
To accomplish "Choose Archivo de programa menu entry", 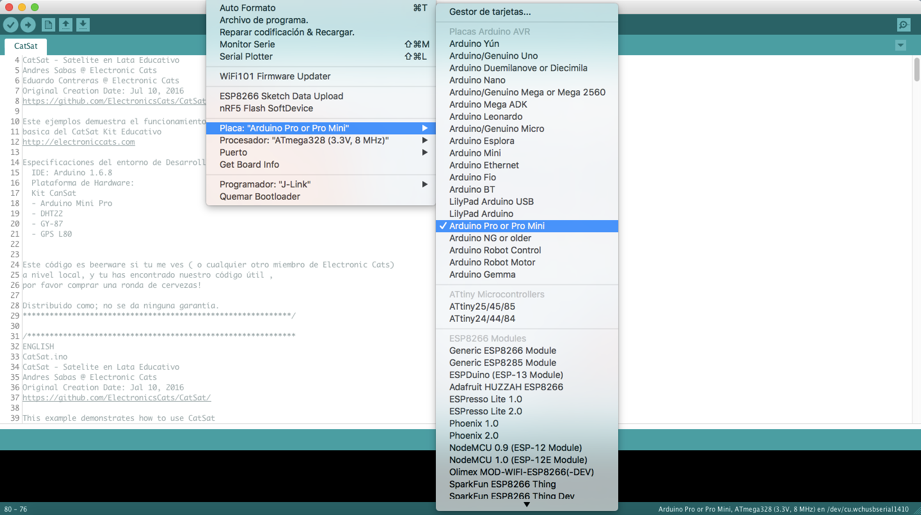I will (x=321, y=20).
